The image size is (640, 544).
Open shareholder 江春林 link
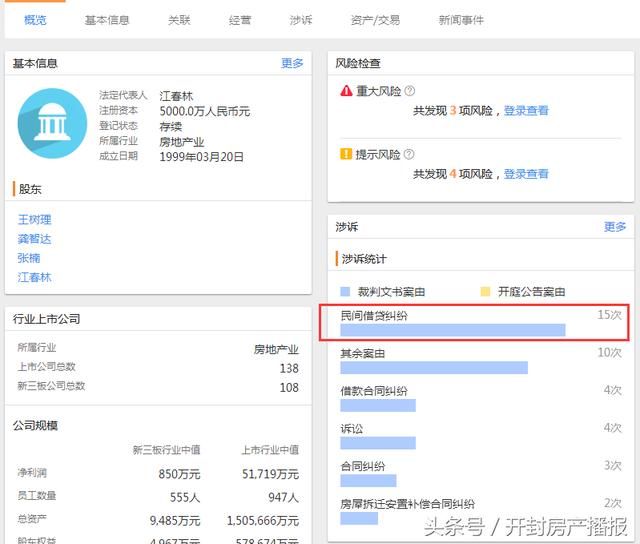point(35,278)
